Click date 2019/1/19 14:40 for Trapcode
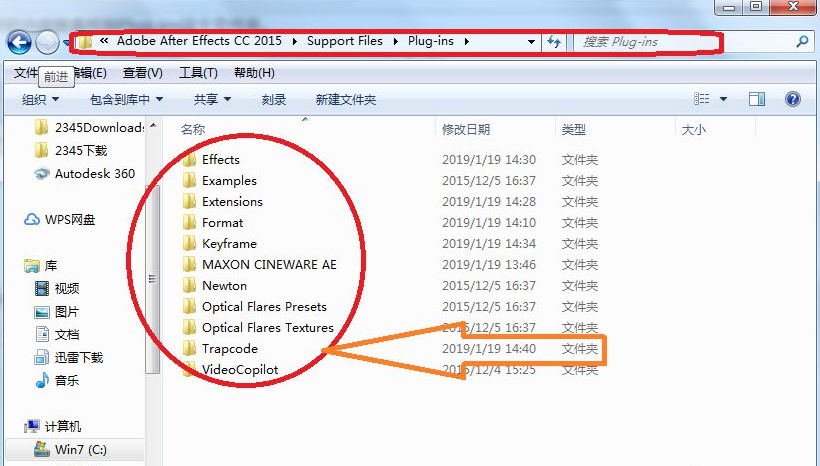The image size is (820, 466). 489,348
